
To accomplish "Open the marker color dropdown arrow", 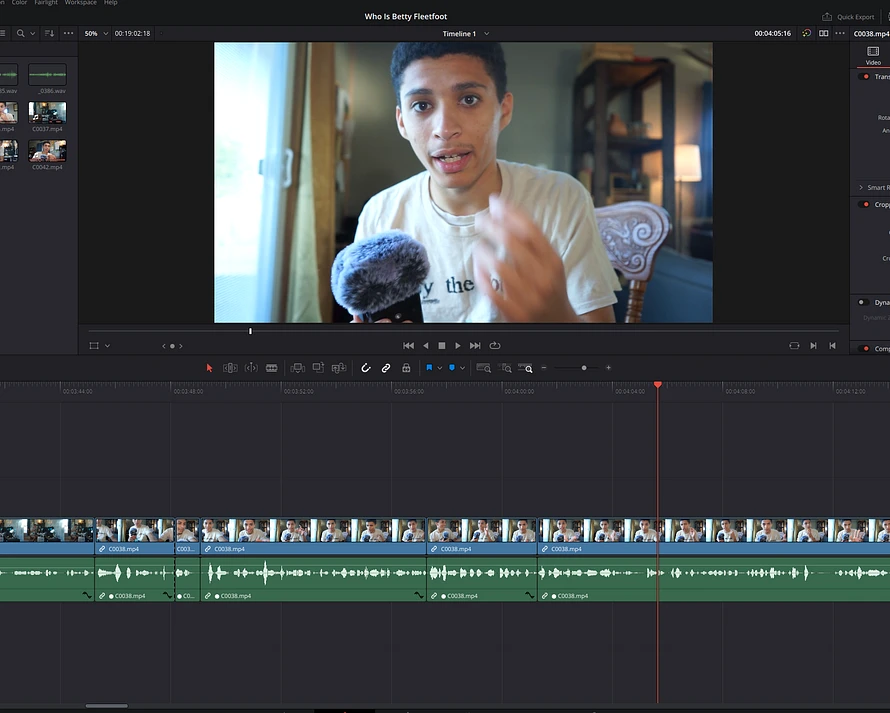I will tap(463, 368).
